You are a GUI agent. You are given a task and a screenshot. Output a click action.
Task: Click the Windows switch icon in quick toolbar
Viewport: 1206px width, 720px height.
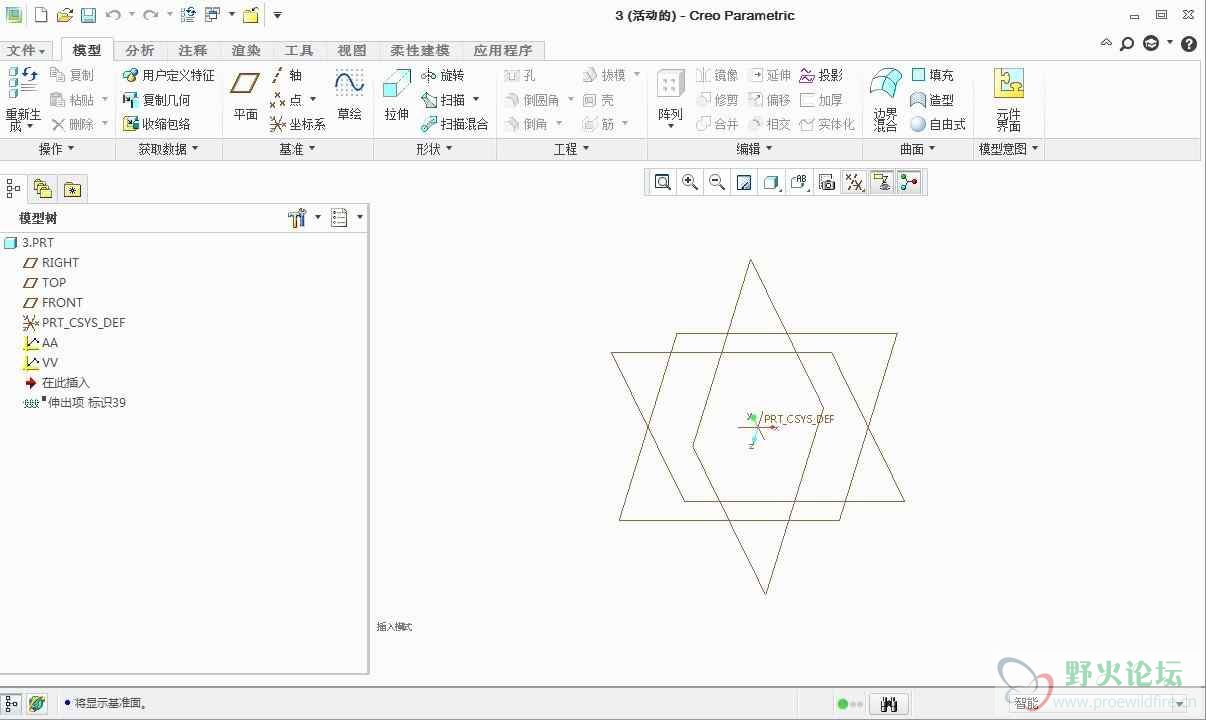213,15
